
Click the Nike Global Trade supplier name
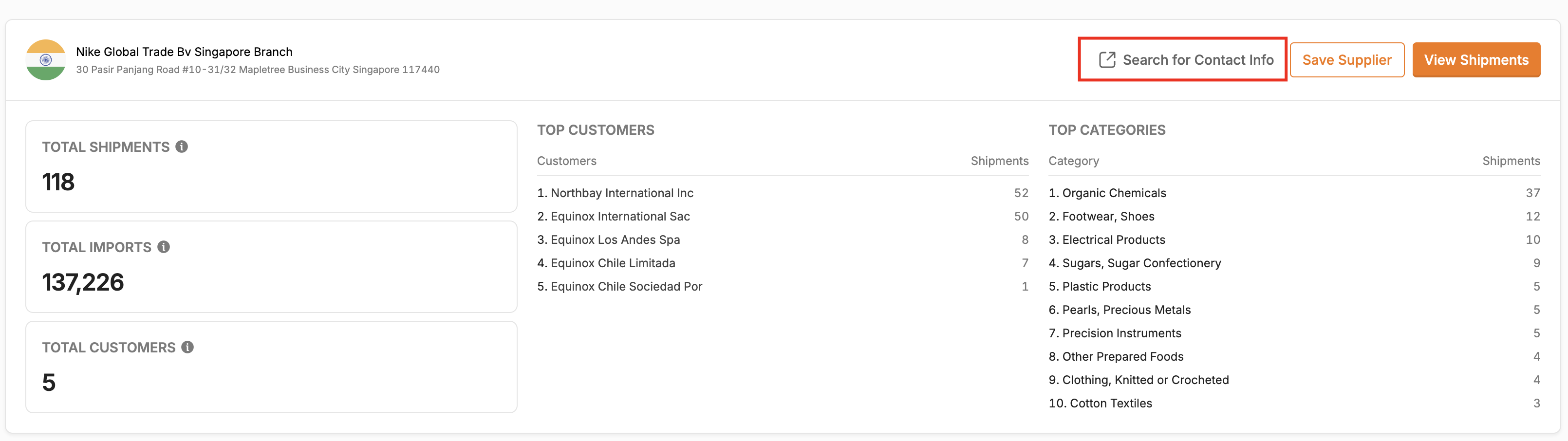click(184, 52)
